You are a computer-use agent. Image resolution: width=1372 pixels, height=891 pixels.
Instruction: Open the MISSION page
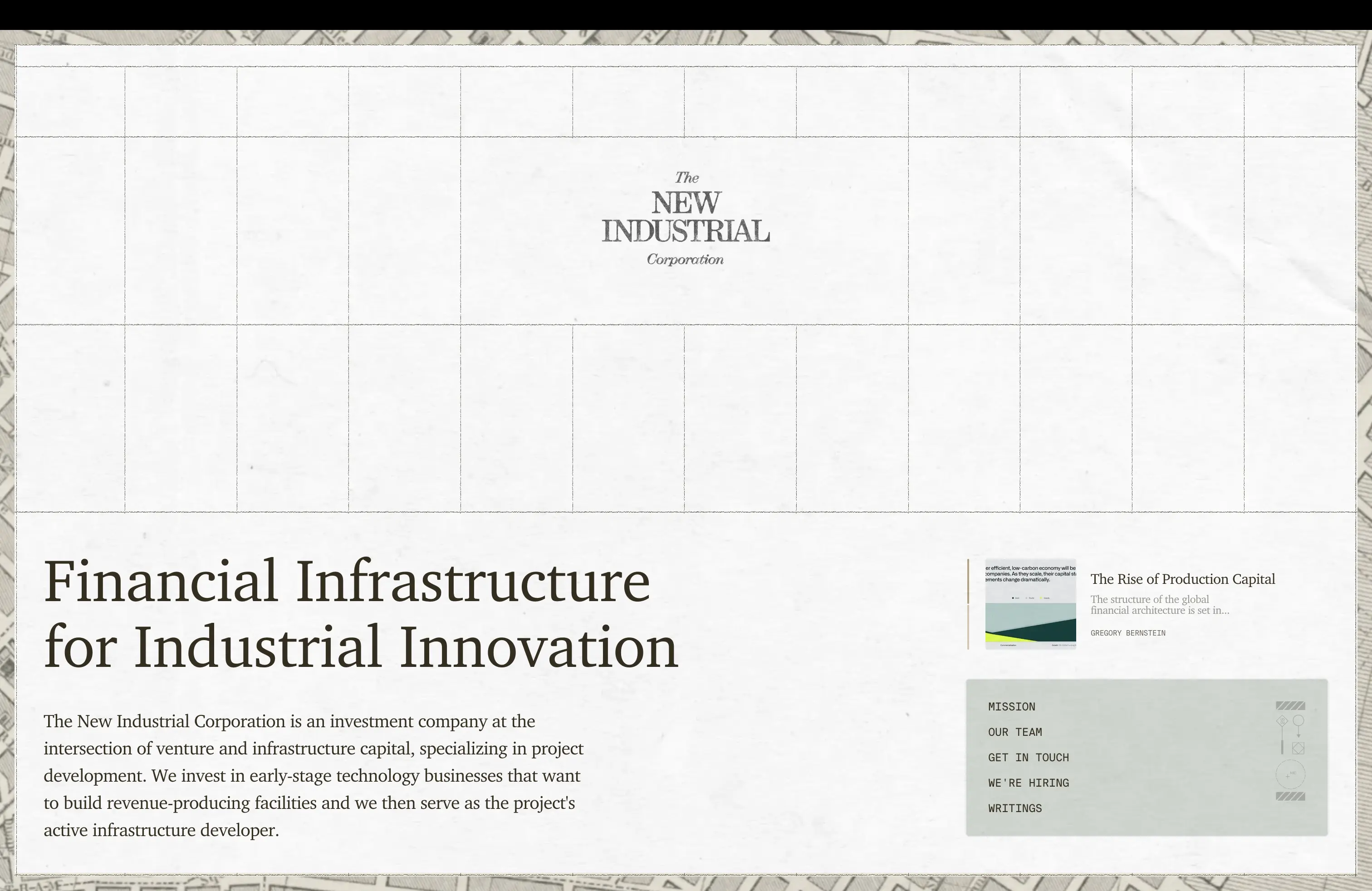click(1011, 706)
